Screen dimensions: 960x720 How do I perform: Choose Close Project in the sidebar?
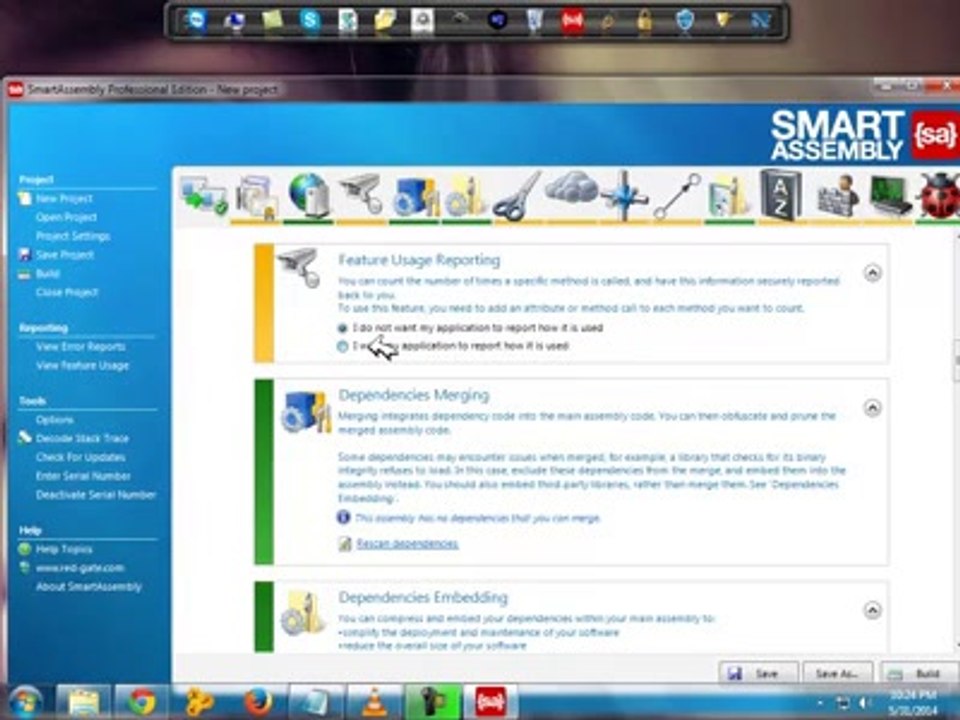point(67,292)
